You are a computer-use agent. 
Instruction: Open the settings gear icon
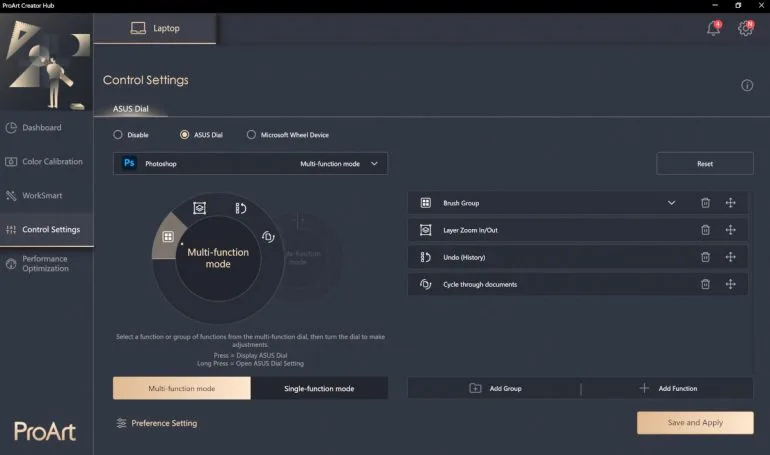click(745, 28)
